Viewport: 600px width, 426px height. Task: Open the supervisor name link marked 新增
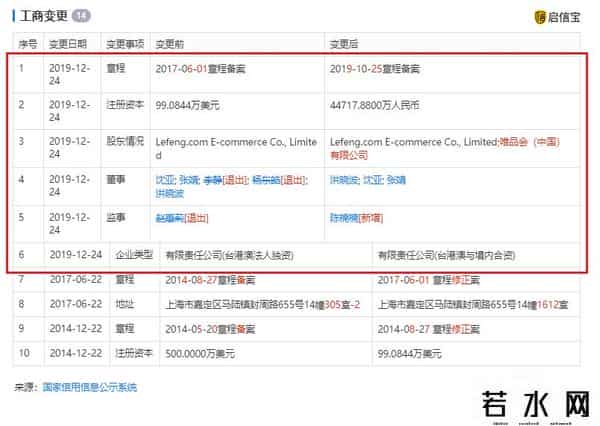click(344, 218)
